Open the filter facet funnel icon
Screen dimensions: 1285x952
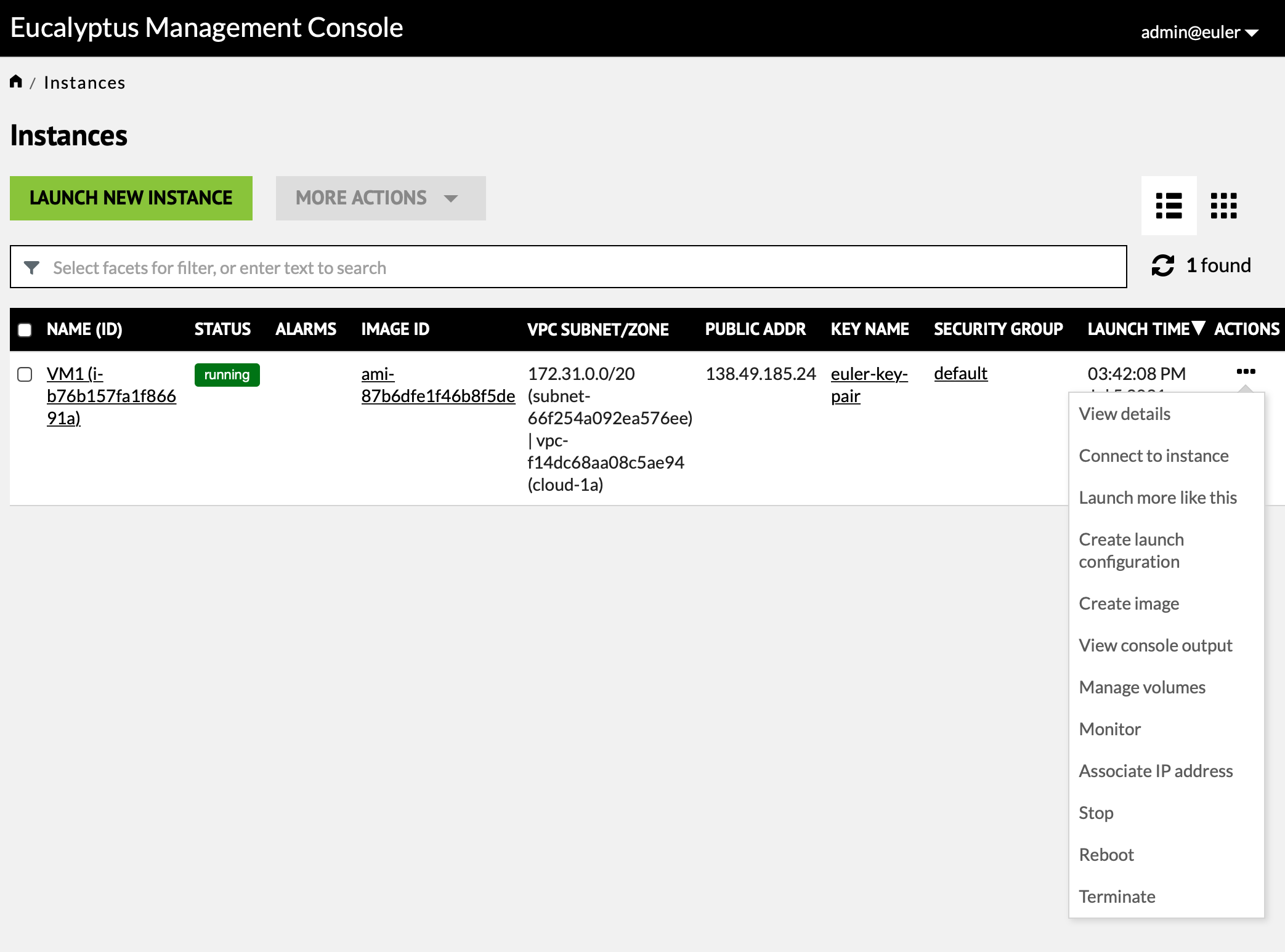tap(31, 267)
